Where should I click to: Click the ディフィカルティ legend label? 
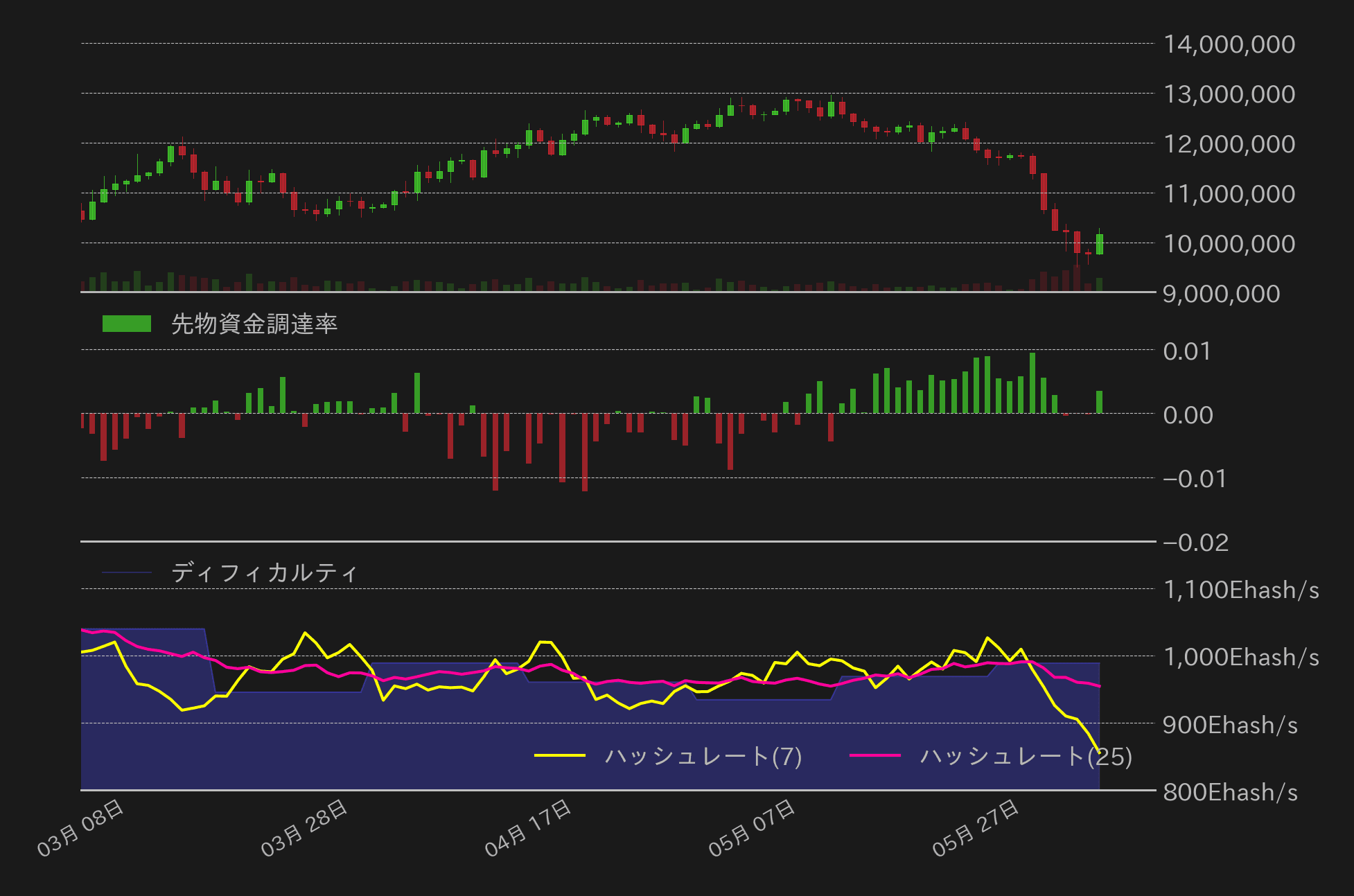[x=265, y=573]
